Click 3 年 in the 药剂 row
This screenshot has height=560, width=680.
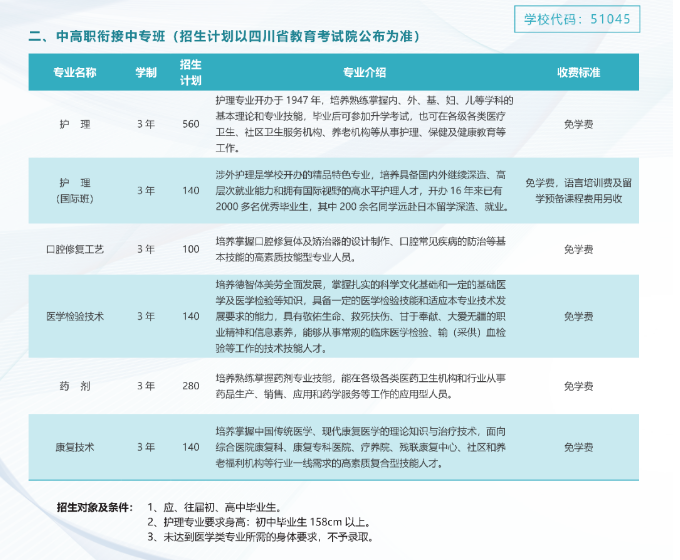pyautogui.click(x=146, y=386)
